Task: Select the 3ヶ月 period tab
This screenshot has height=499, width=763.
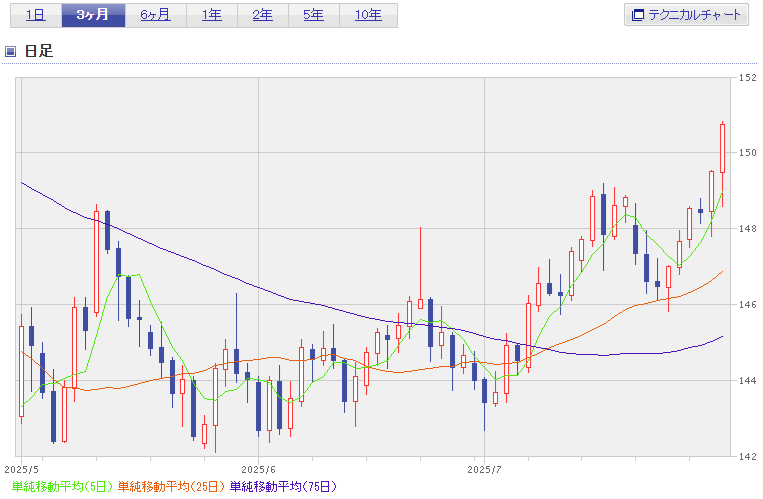Action: click(93, 15)
